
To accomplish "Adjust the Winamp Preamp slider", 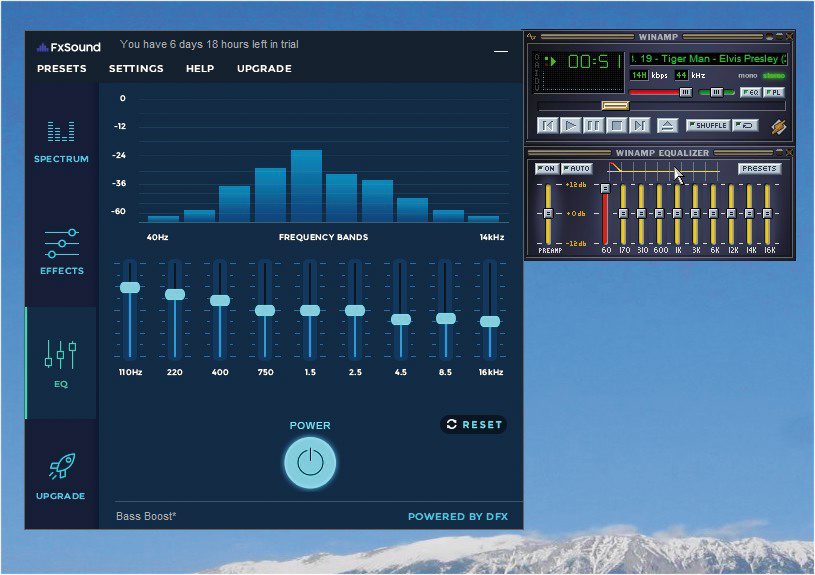I will (x=548, y=214).
